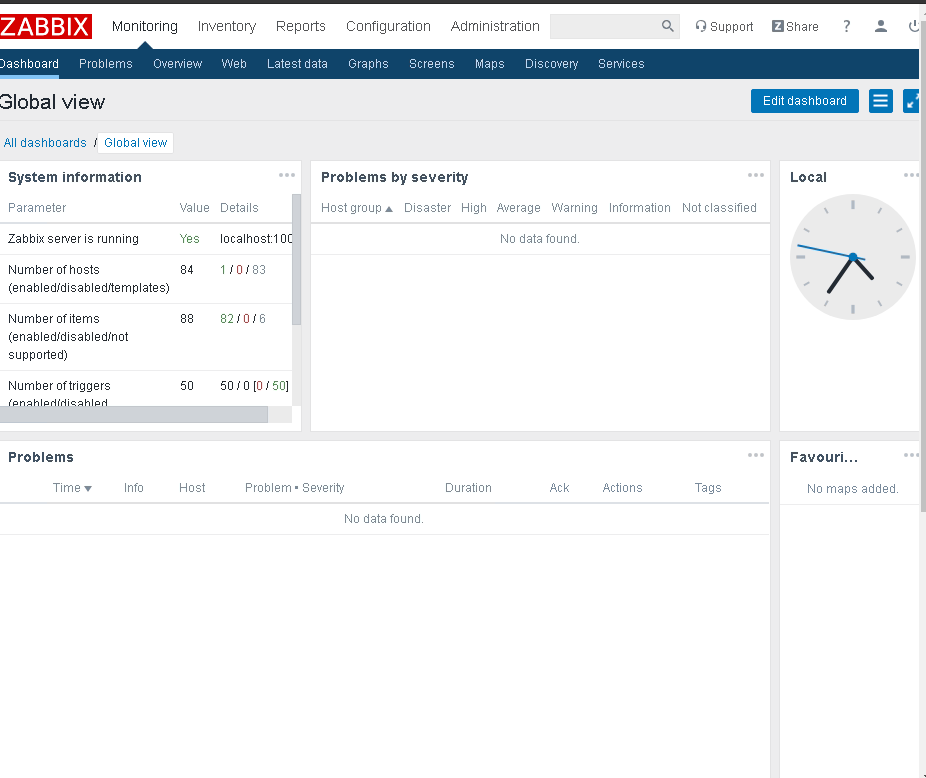Click the 'Zabbix server is running' row
The height and width of the screenshot is (778, 926).
point(146,239)
